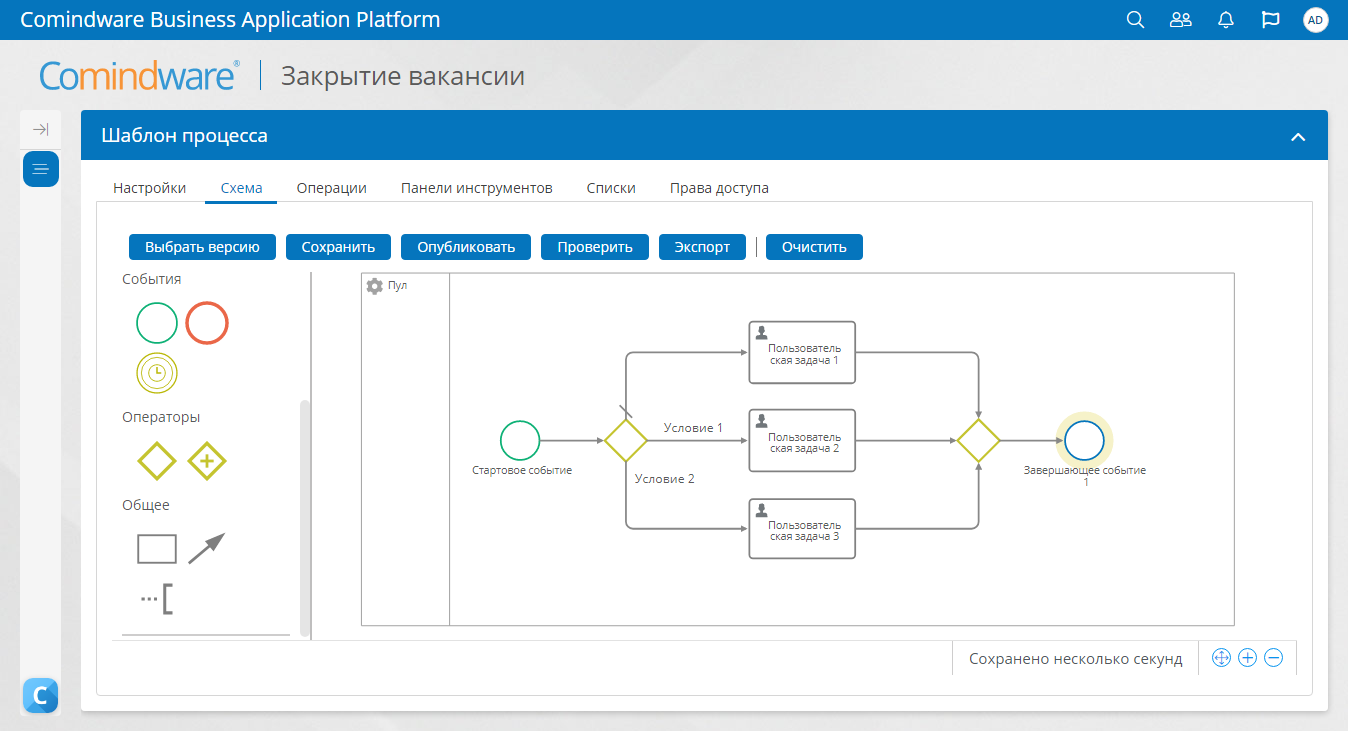Open the Пул settings gear
The image size is (1348, 731).
tap(375, 286)
